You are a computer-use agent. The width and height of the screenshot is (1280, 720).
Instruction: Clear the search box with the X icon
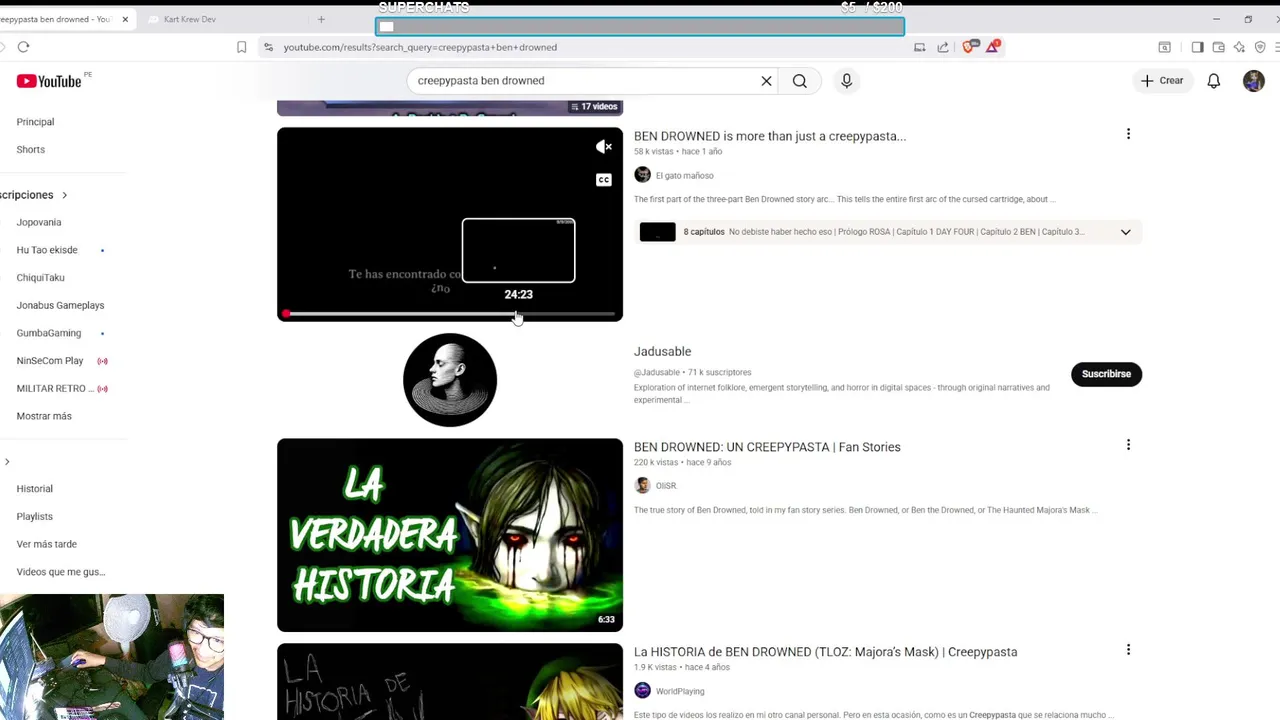[x=767, y=81]
